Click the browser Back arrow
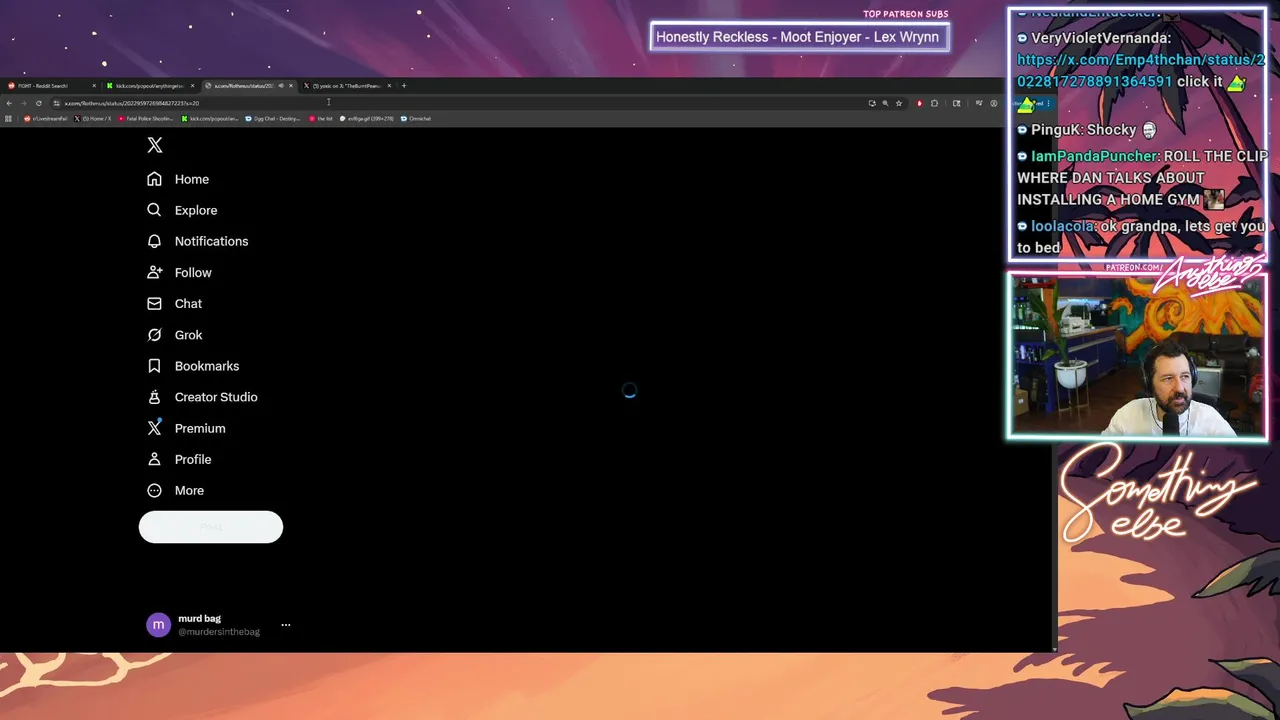Image resolution: width=1280 pixels, height=720 pixels. pyautogui.click(x=9, y=103)
